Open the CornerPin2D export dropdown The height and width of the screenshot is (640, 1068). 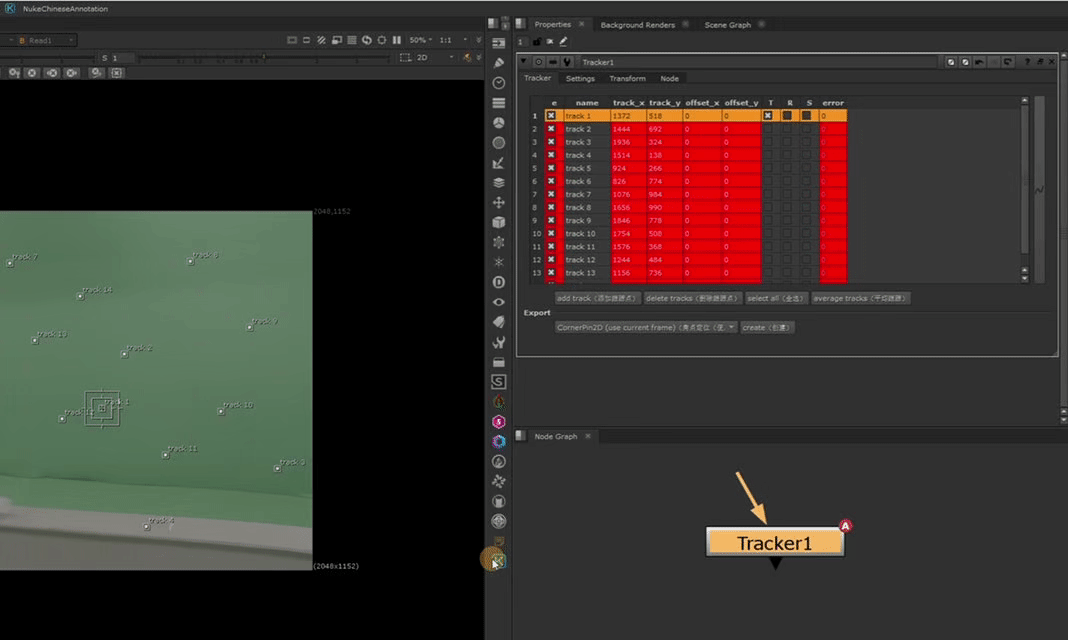click(x=646, y=327)
